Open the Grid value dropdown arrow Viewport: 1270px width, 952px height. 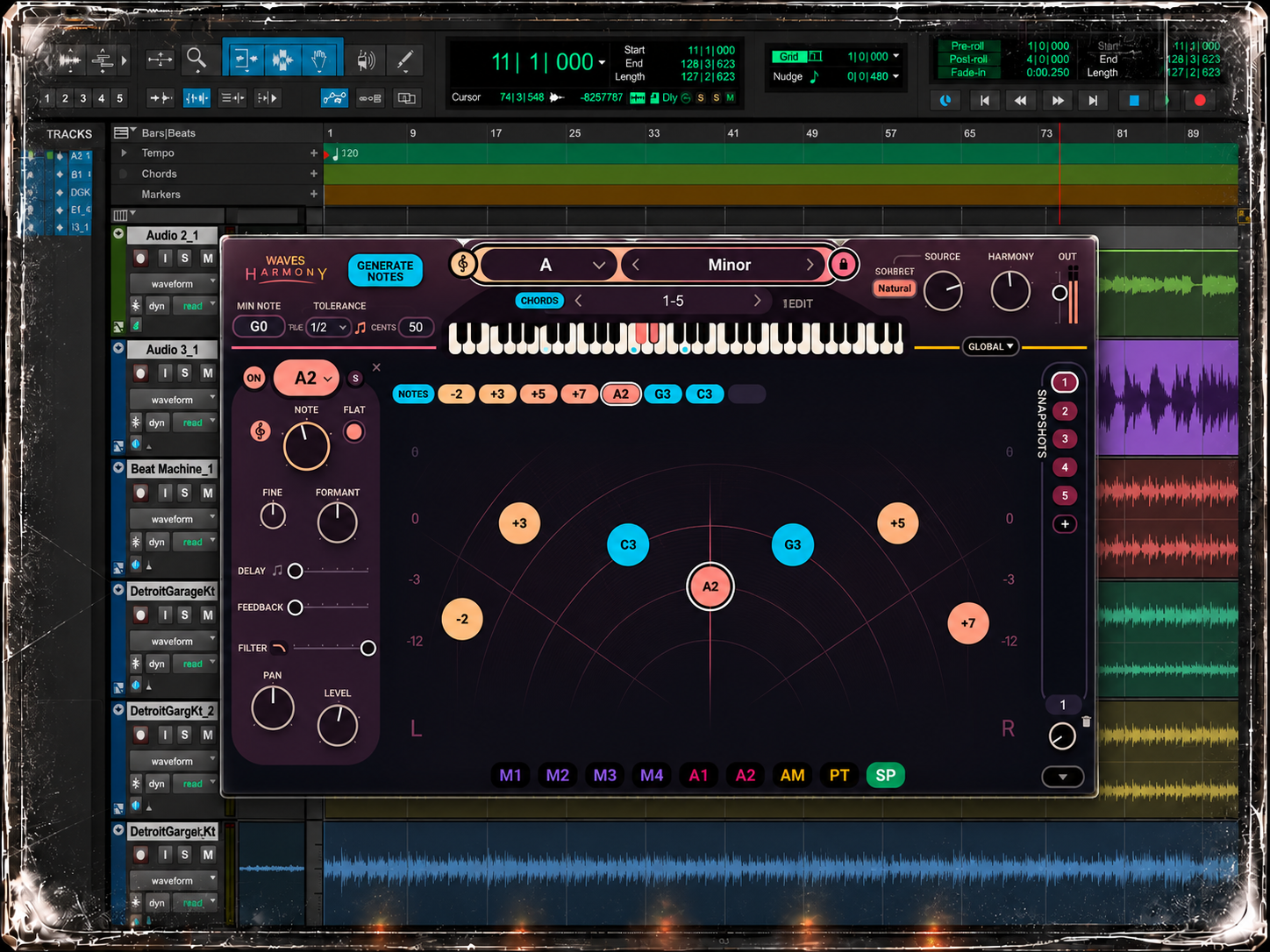click(895, 56)
